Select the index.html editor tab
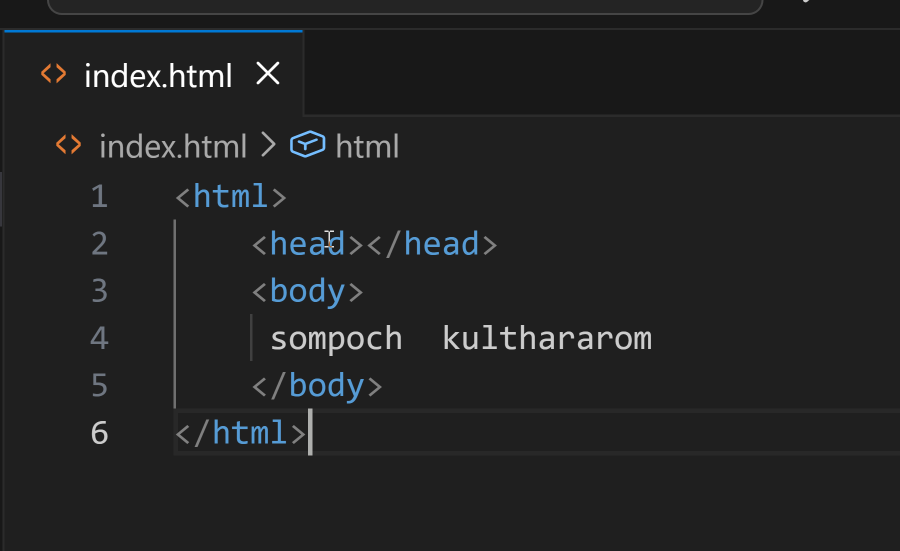The image size is (900, 551). [x=157, y=75]
